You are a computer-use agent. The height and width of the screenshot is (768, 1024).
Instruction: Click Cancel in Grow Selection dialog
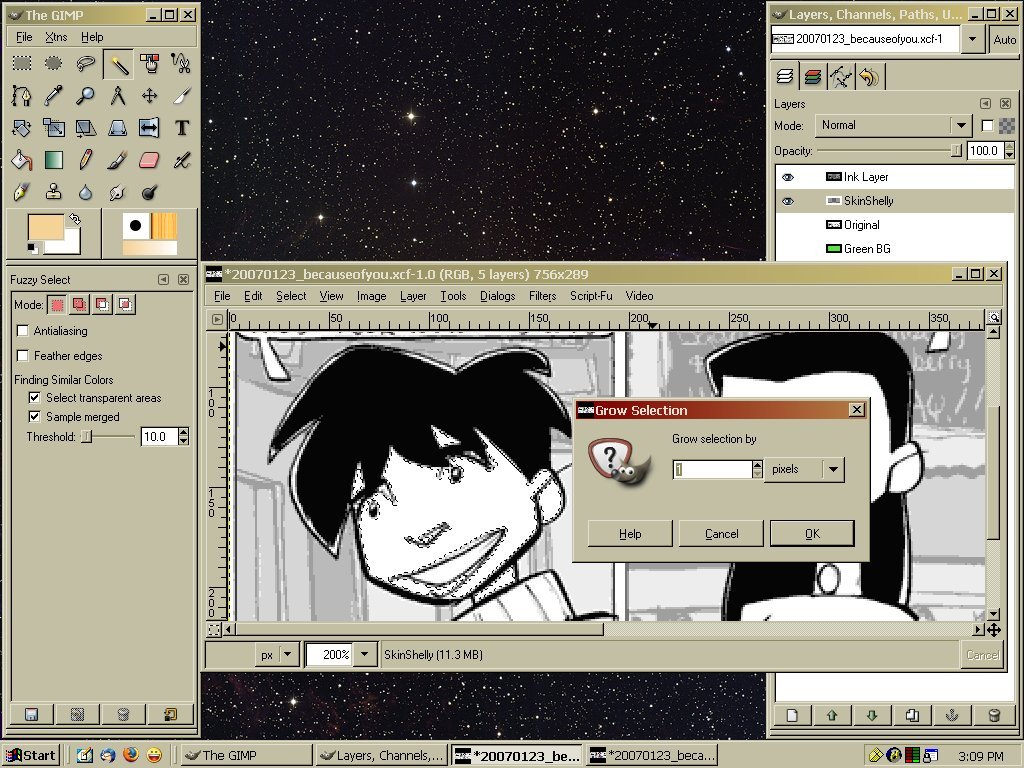[x=722, y=534]
